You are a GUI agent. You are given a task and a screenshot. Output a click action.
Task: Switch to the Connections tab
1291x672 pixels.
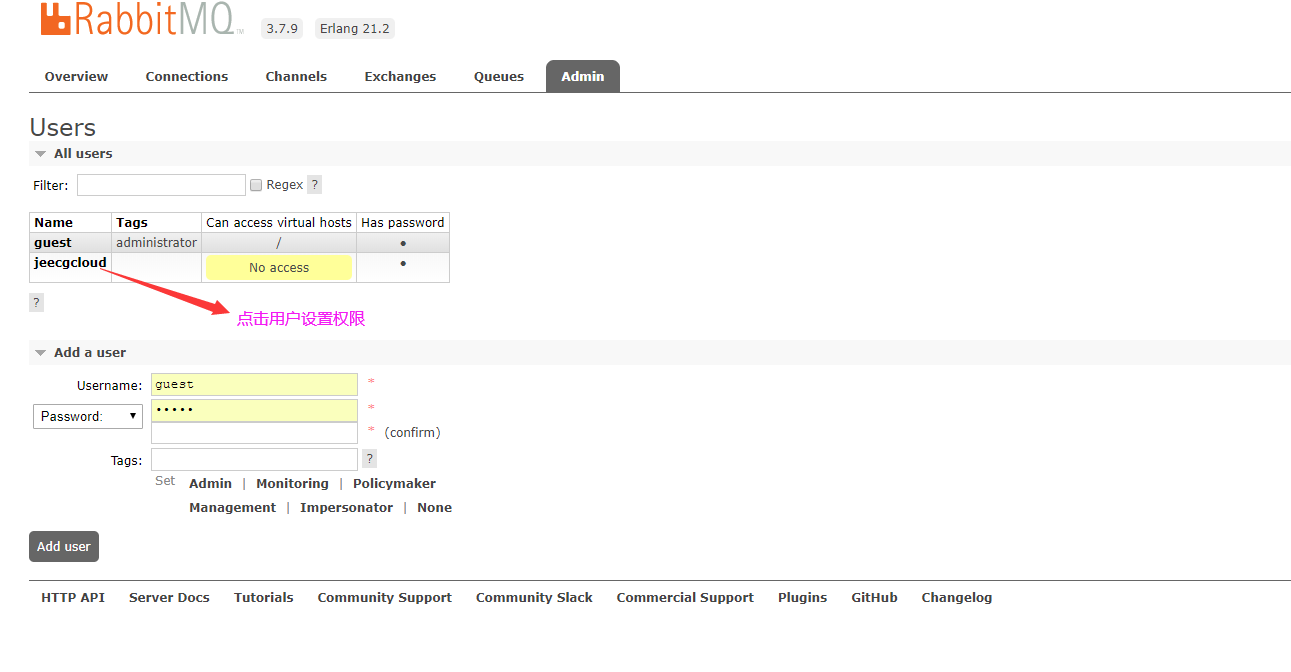pos(187,77)
